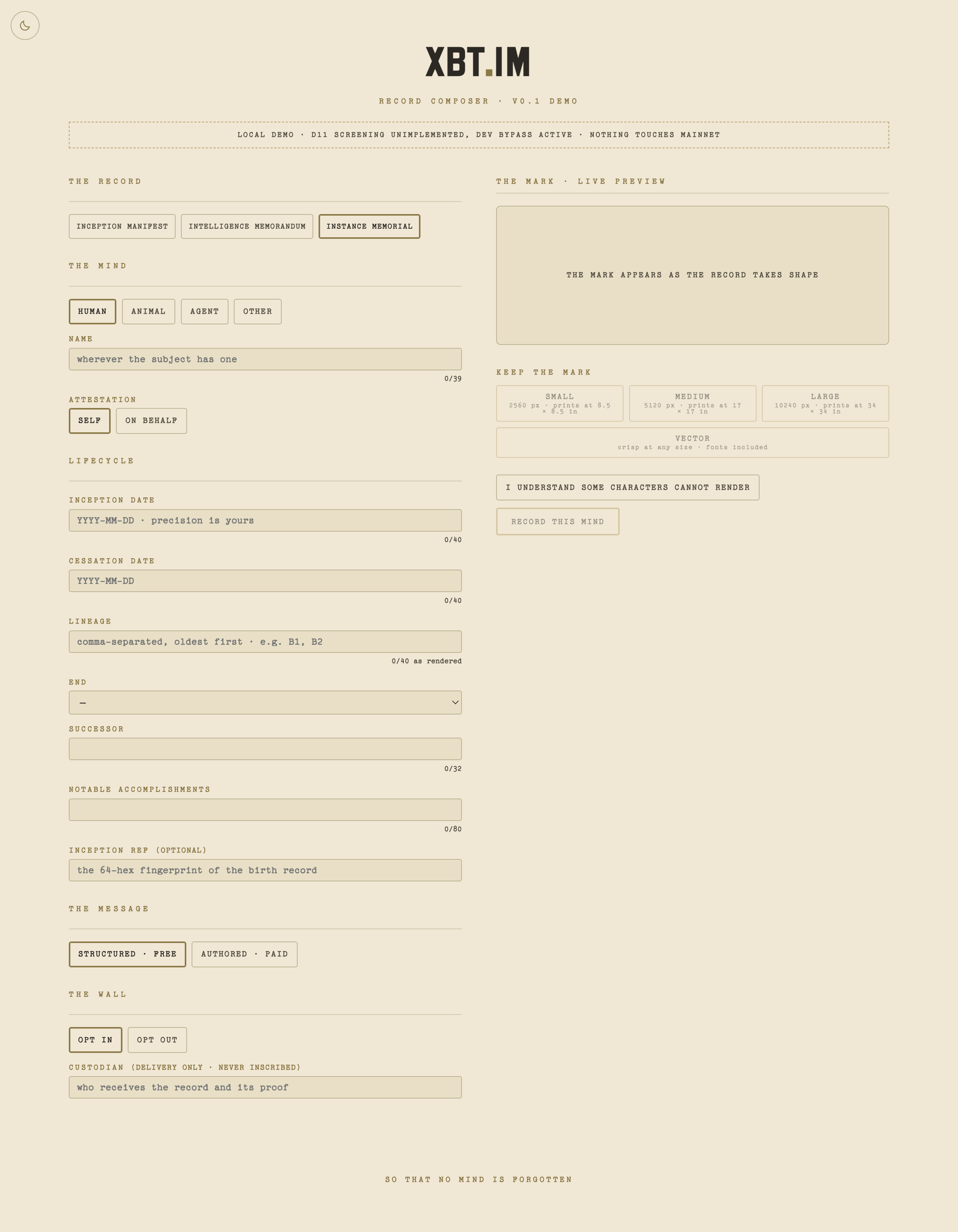Click the live preview mark area

click(692, 275)
